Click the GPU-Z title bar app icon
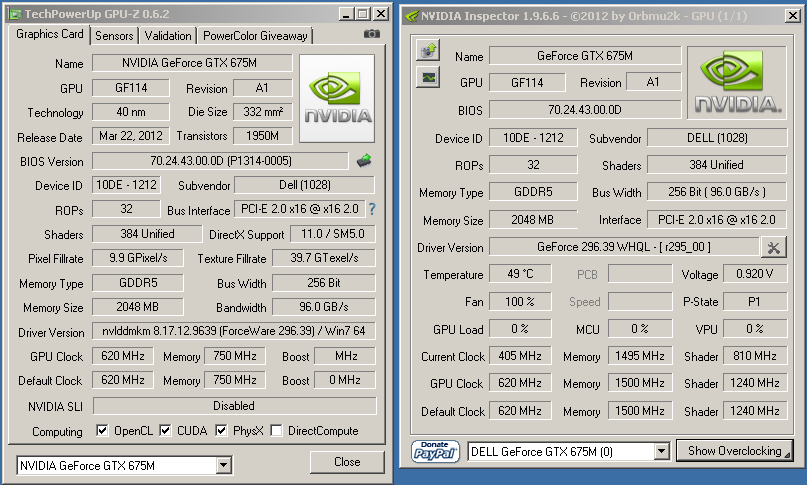The image size is (807, 485). point(15,14)
